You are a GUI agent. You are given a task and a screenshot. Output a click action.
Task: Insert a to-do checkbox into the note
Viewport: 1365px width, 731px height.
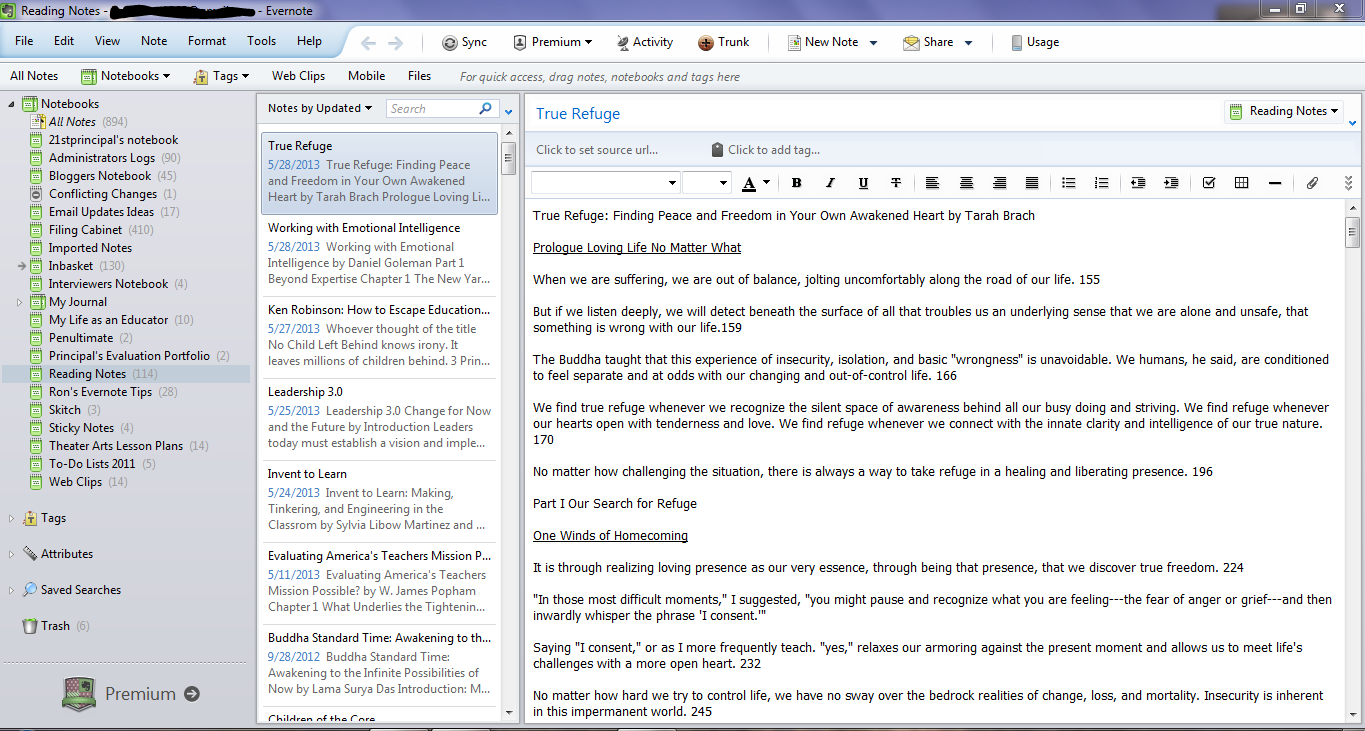tap(1208, 183)
